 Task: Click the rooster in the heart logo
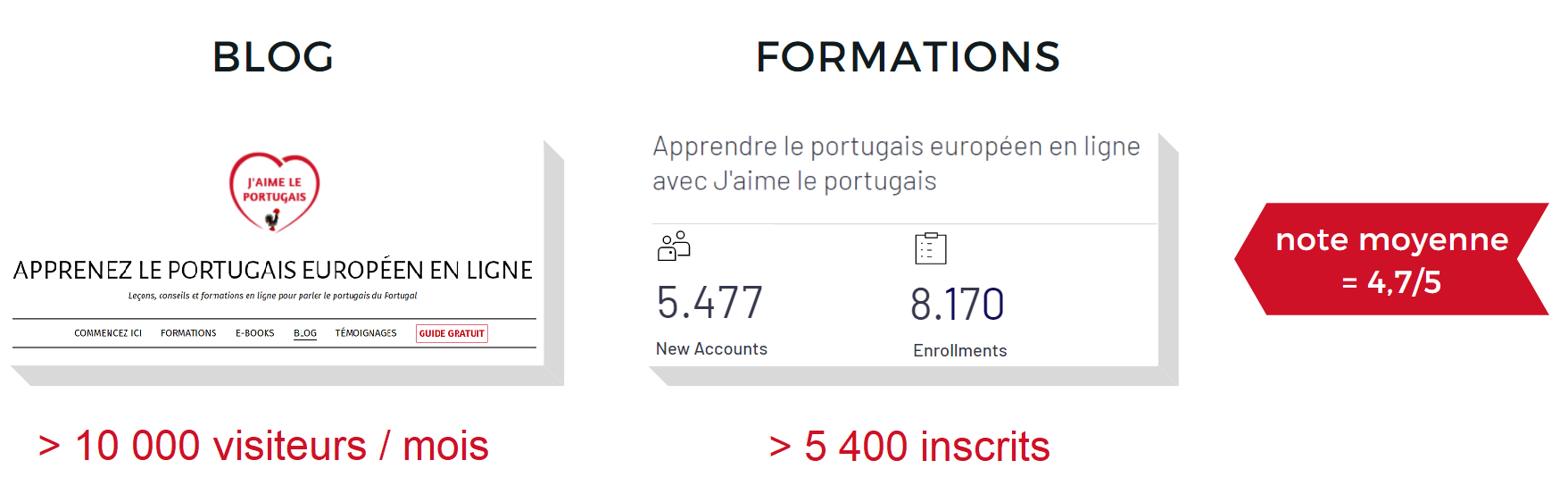point(273,219)
